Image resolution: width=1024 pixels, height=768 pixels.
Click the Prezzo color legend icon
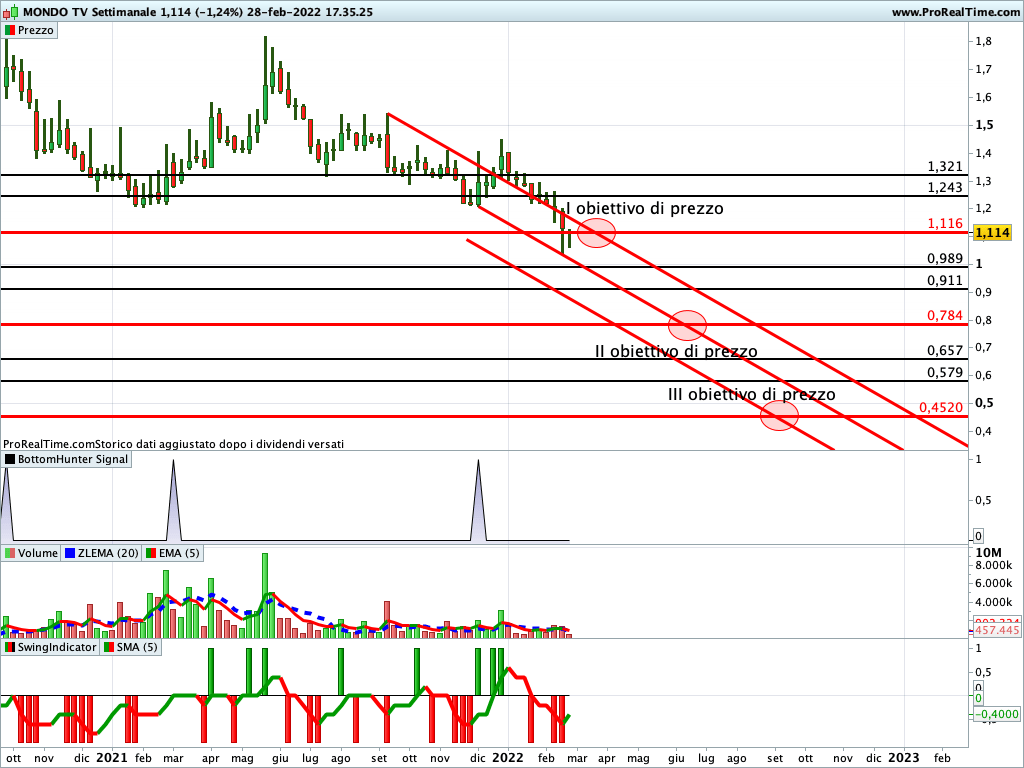pyautogui.click(x=11, y=30)
